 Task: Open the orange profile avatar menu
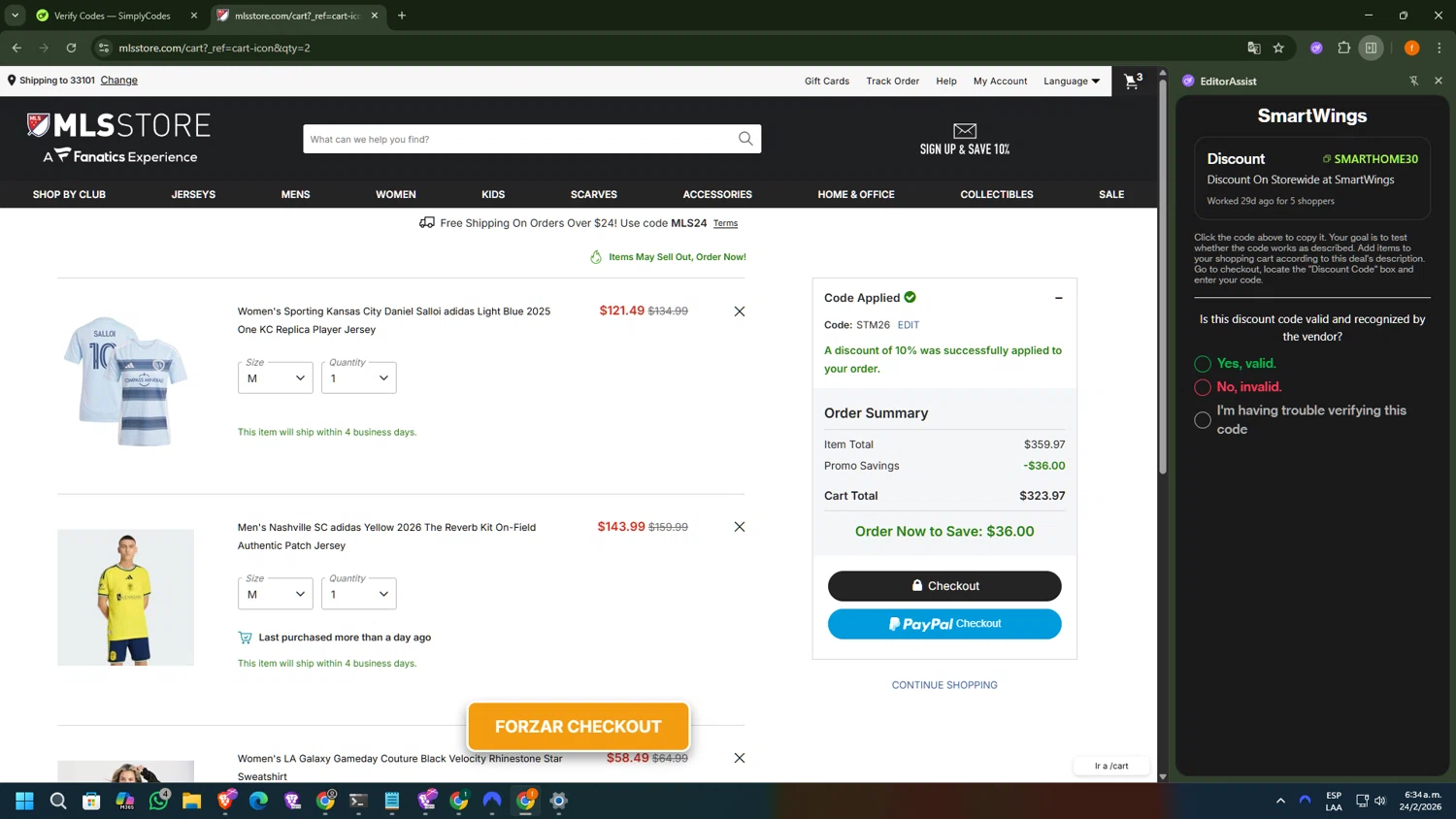pos(1411,48)
